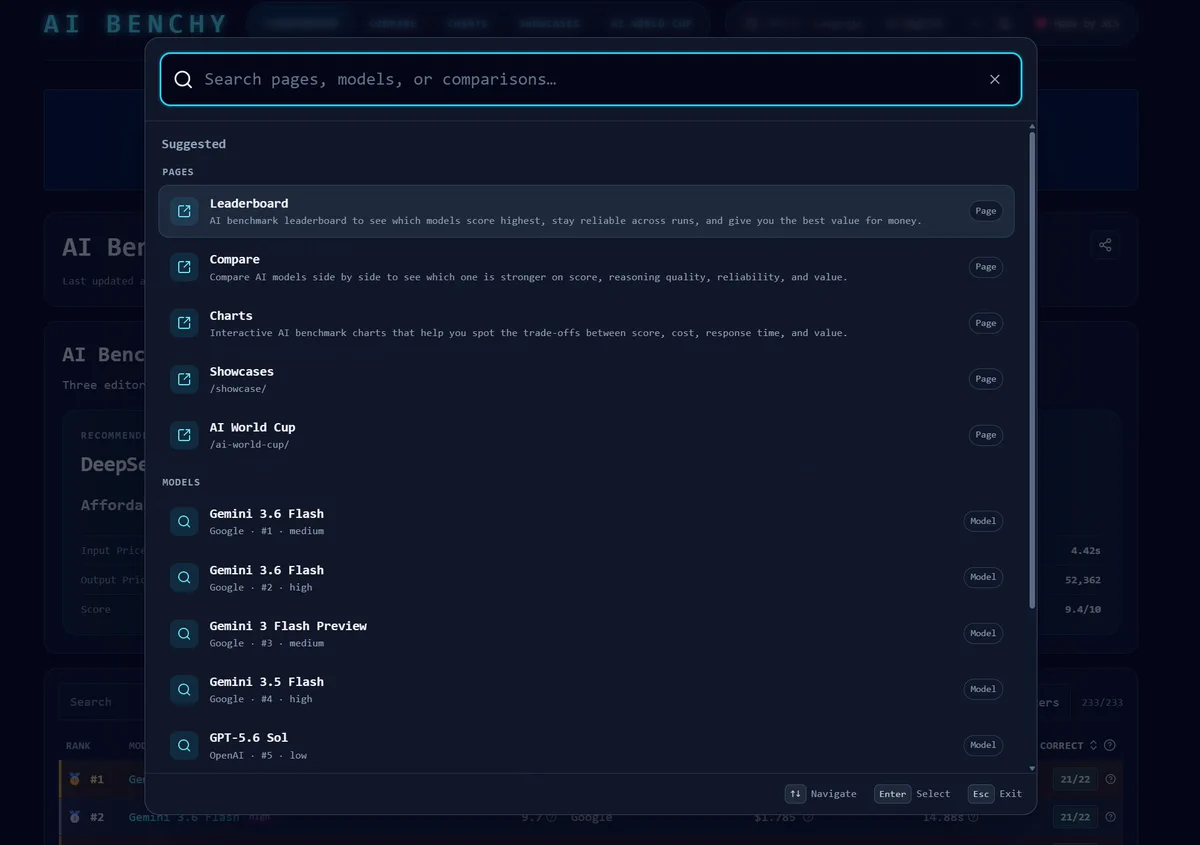Open the AI World Cup page result

(586, 435)
